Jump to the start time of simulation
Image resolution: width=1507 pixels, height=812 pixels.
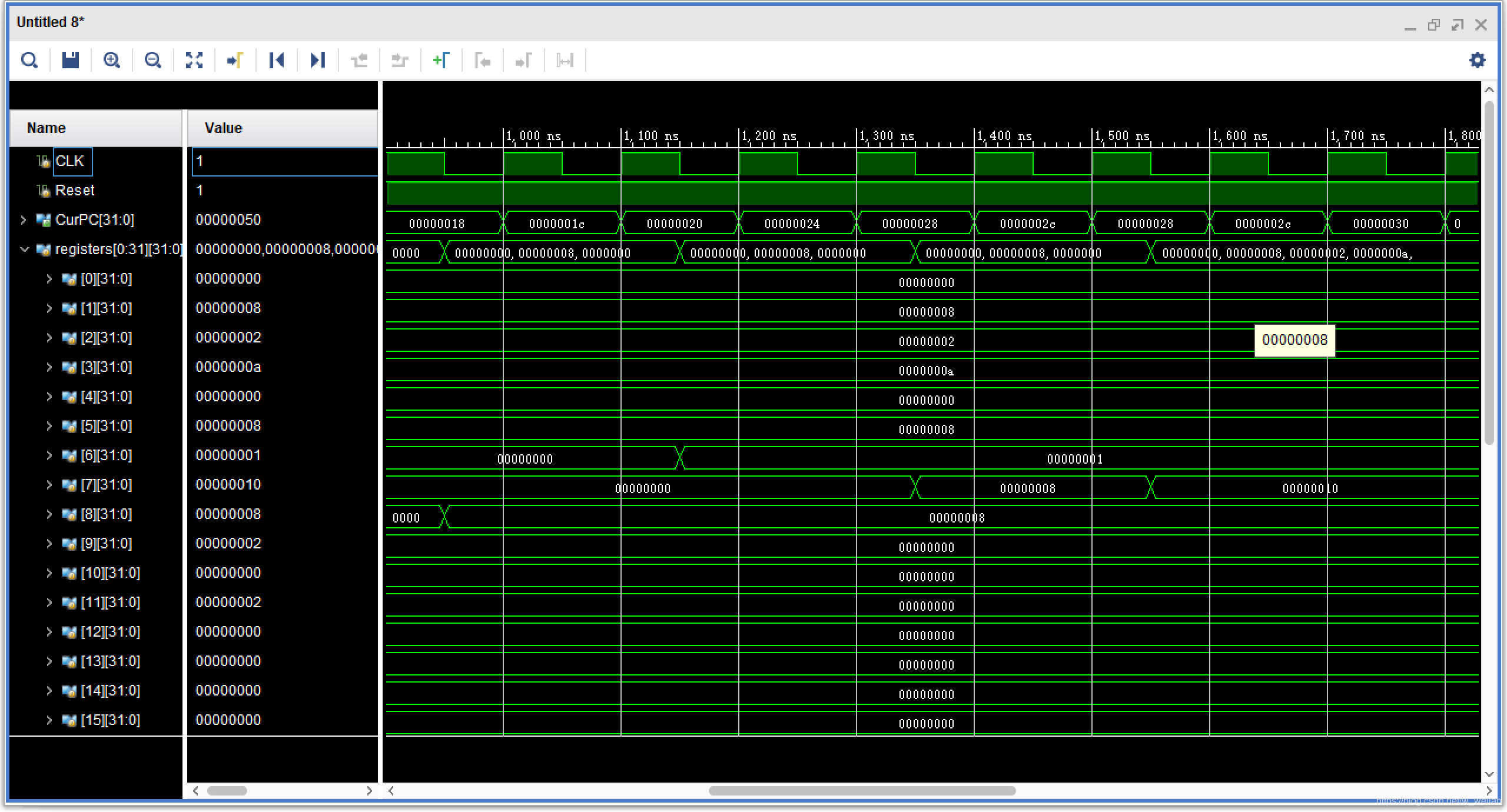tap(277, 60)
